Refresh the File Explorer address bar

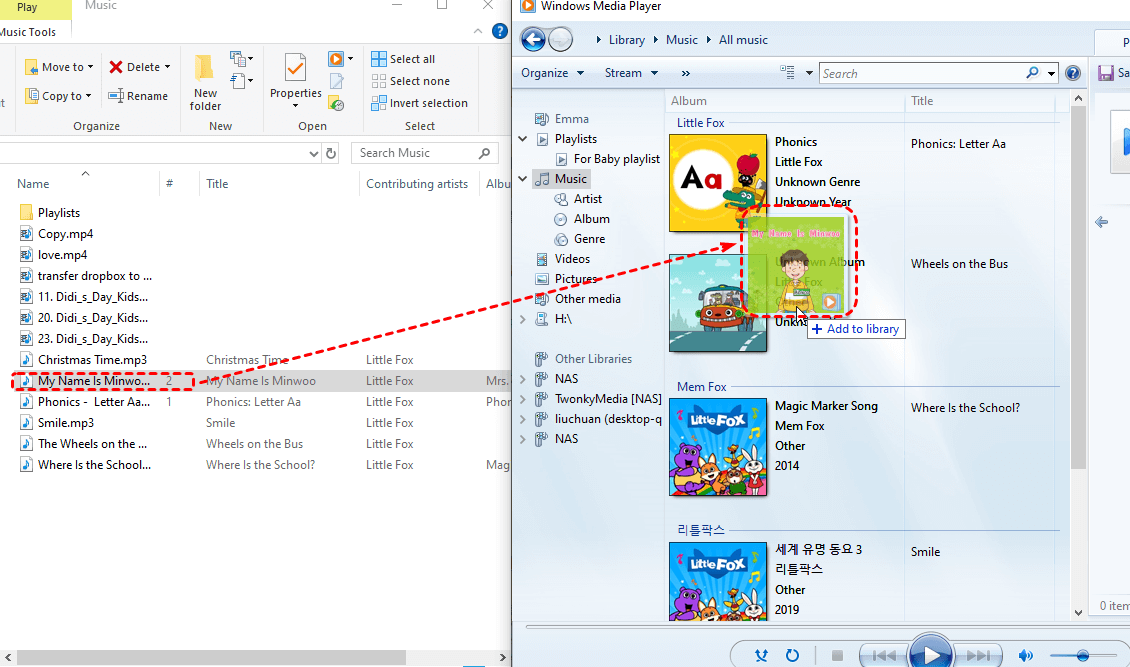click(331, 153)
